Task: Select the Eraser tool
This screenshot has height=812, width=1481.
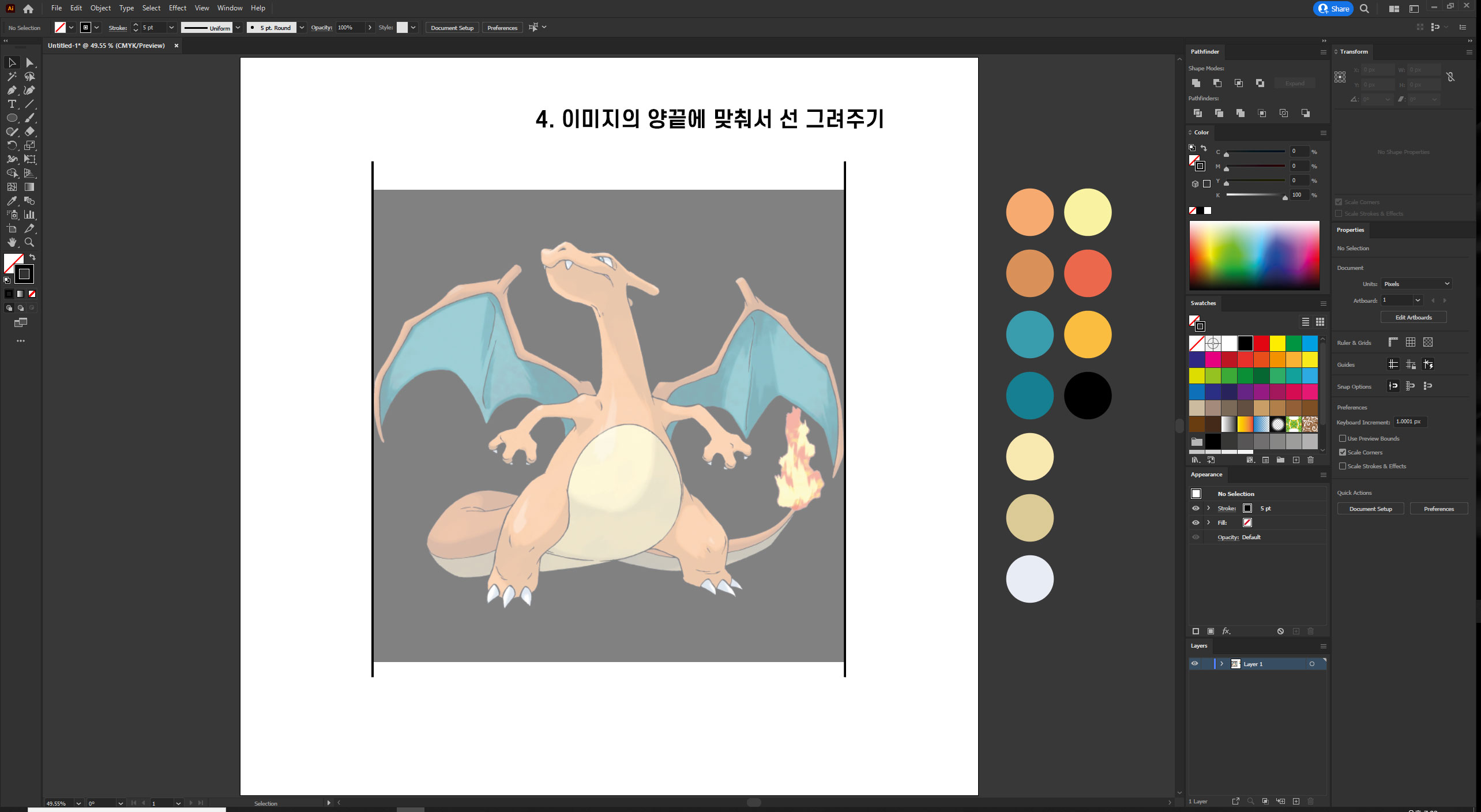Action: coord(30,131)
